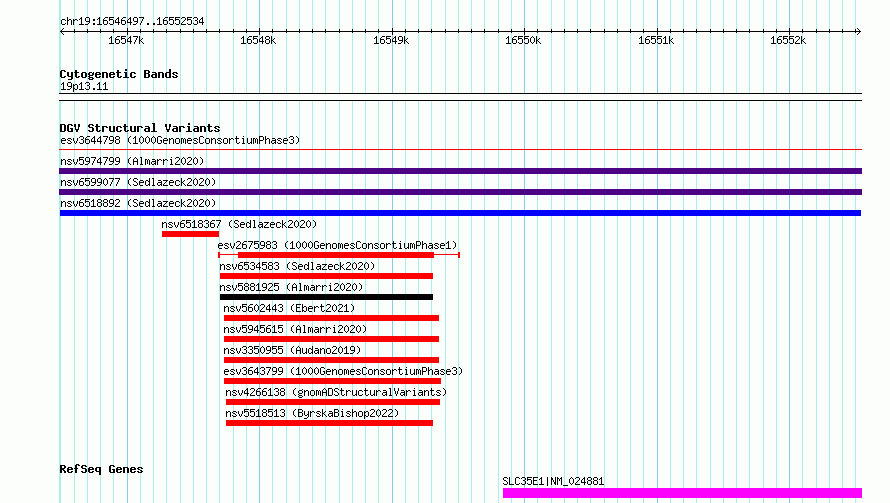The width and height of the screenshot is (890, 503).
Task: Click the red nsv5945615 variant bar
Action: coord(331,339)
